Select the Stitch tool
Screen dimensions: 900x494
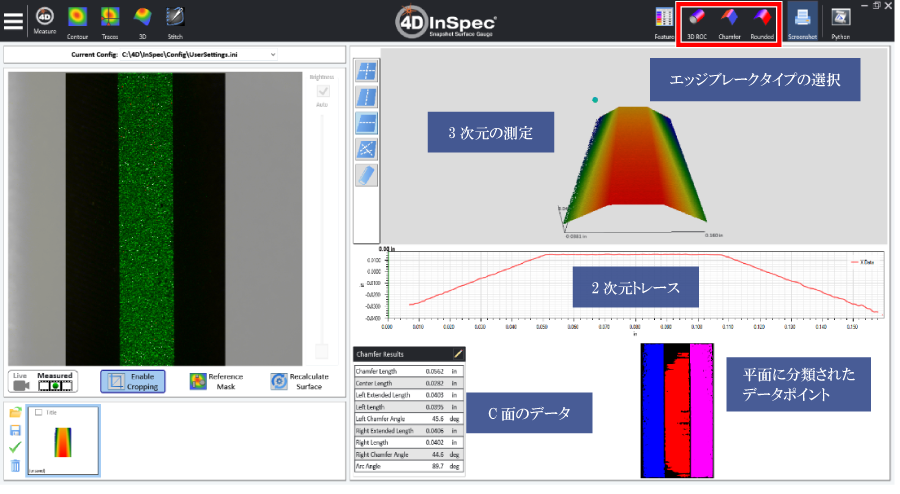click(175, 22)
